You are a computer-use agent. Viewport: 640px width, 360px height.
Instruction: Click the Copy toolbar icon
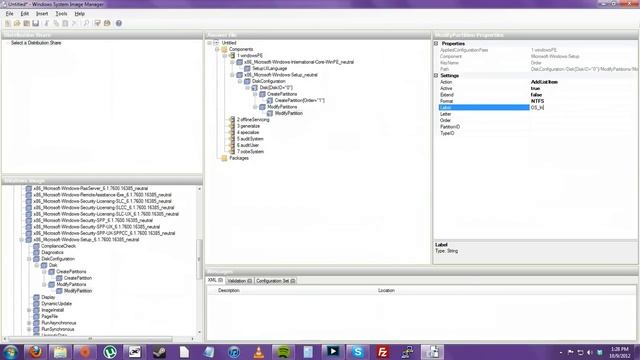point(56,23)
